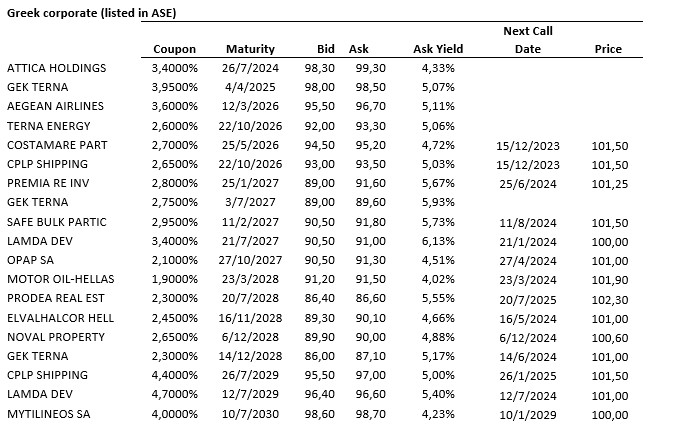The height and width of the screenshot is (426, 685).
Task: Click the ELVALHALCOR HELL issuer cell
Action: (61, 318)
